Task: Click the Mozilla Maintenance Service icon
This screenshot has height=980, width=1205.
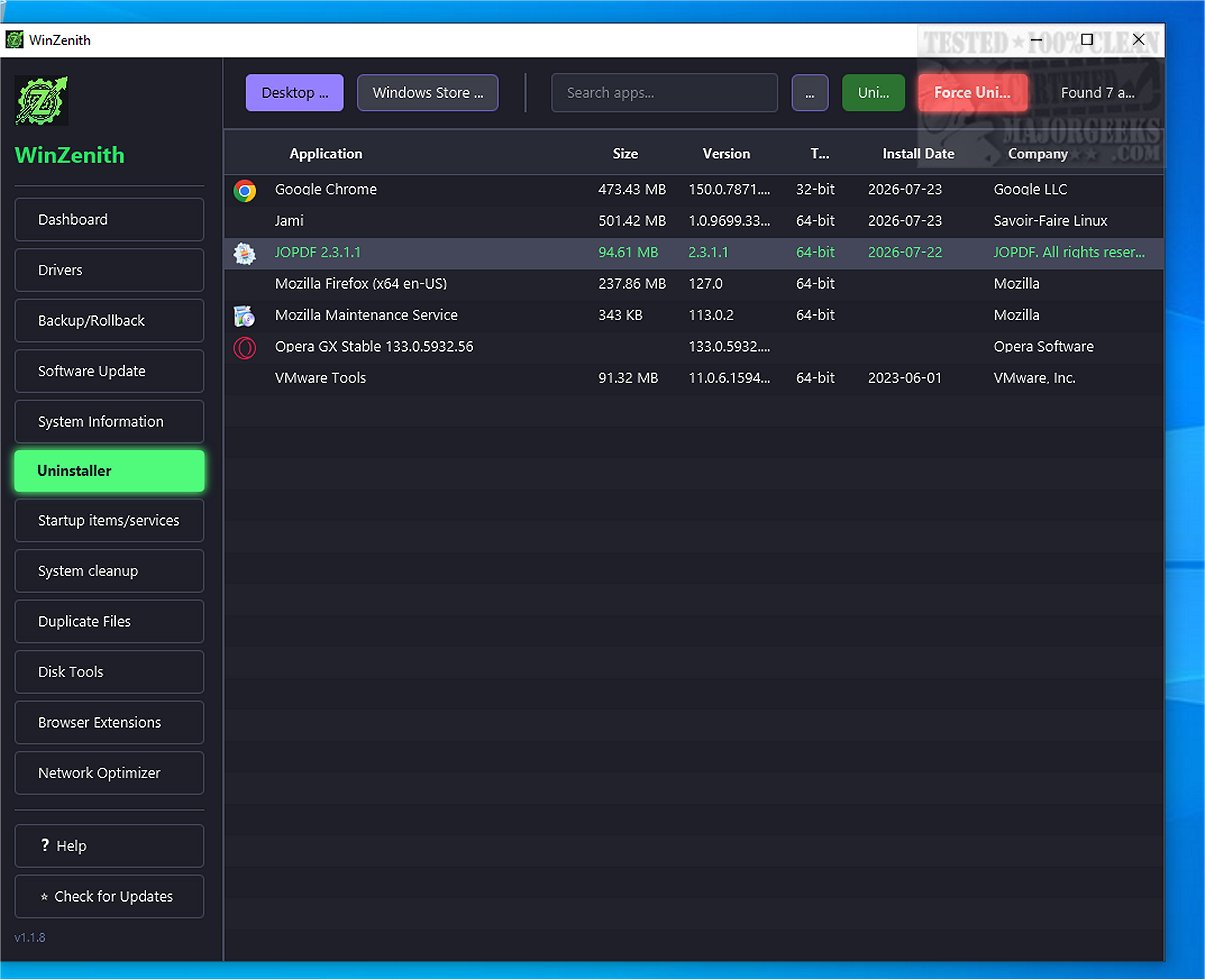Action: tap(244, 316)
